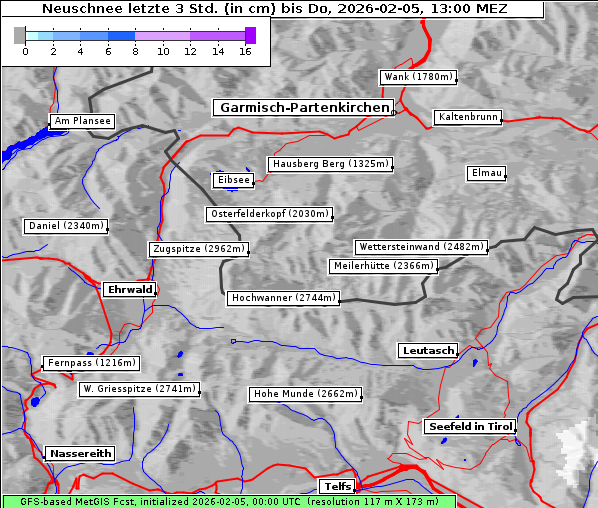Viewport: 598px width, 508px height.
Task: Click the Neuschnee letzte 3 Std. title
Action: [275, 8]
